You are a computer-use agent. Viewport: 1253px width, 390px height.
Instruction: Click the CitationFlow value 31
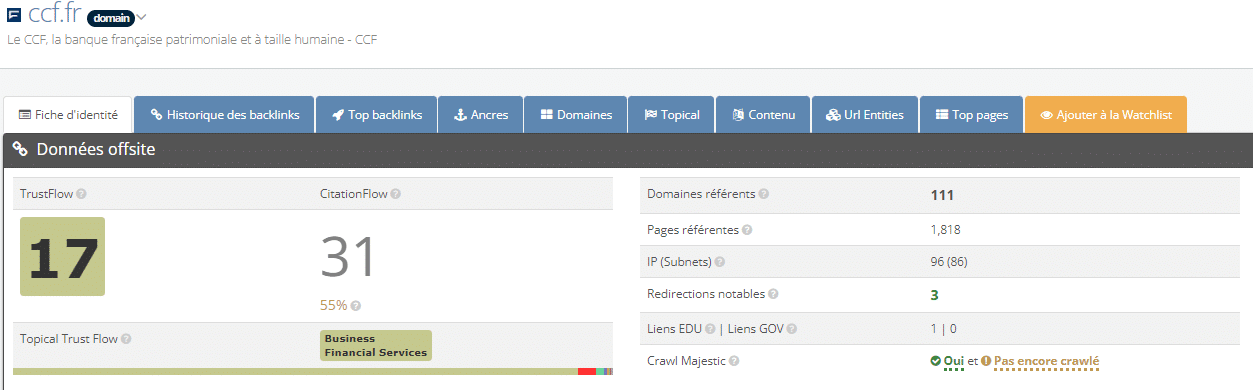click(x=348, y=256)
